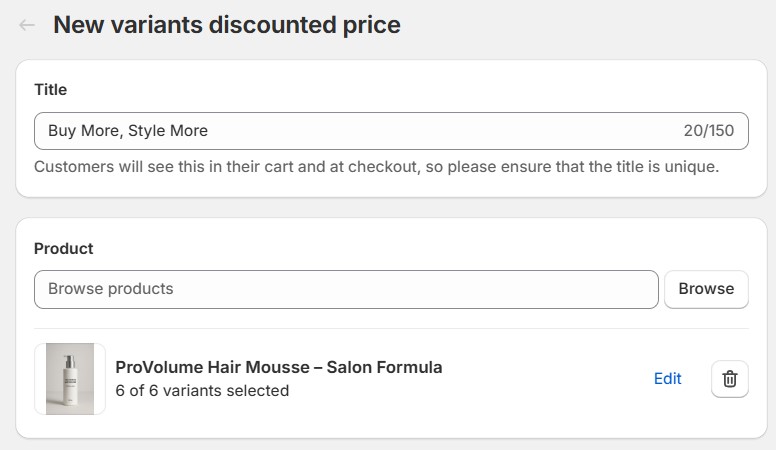Open the ProVolume mousse product thumbnail
This screenshot has height=450, width=776.
[70, 379]
